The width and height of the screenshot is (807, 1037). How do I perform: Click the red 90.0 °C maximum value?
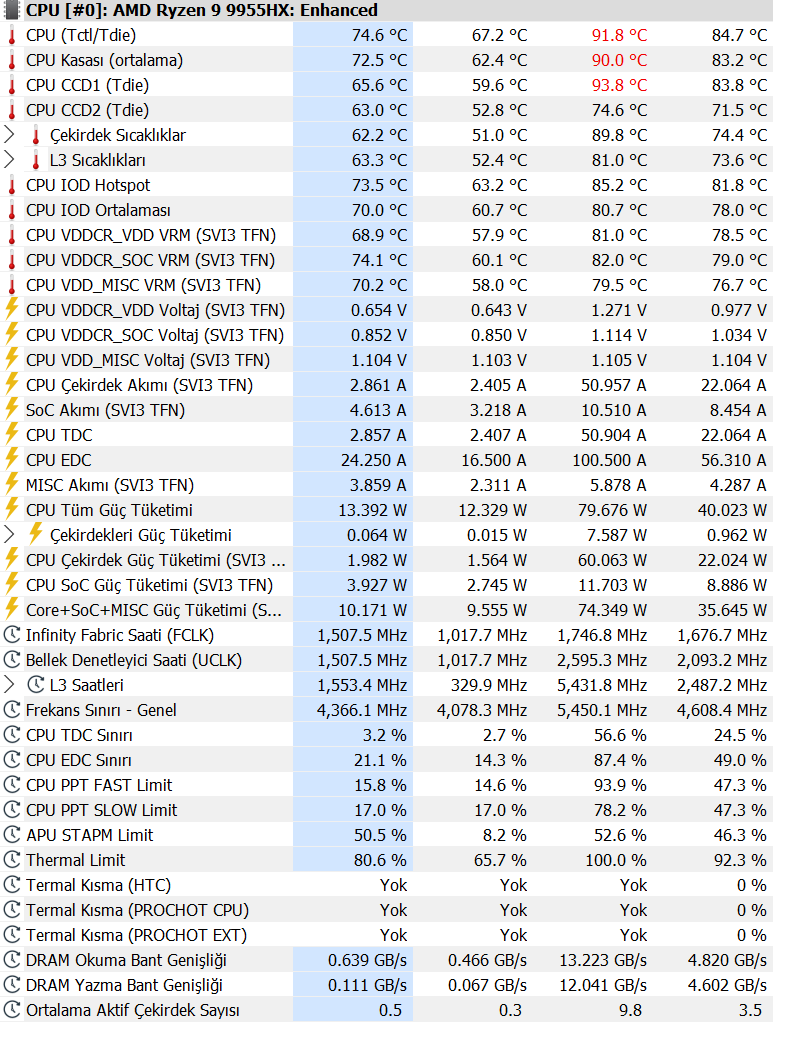[619, 60]
